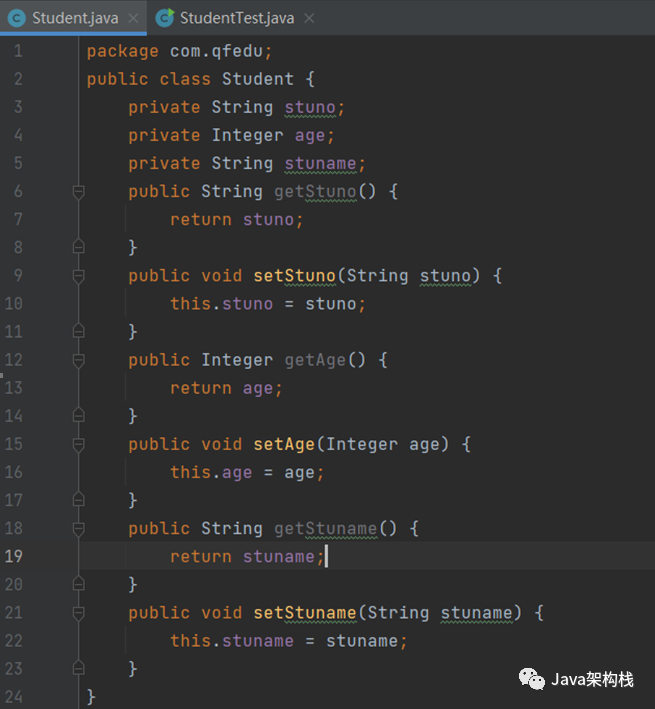Click the fold end marker on line 23
Image resolution: width=655 pixels, height=709 pixels.
point(78,668)
